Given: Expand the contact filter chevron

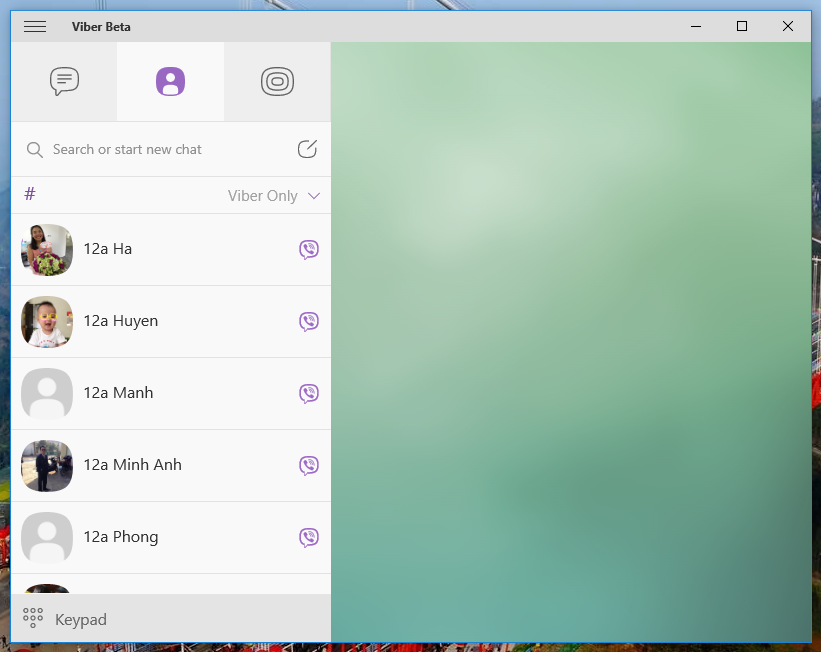Looking at the screenshot, I should 314,196.
